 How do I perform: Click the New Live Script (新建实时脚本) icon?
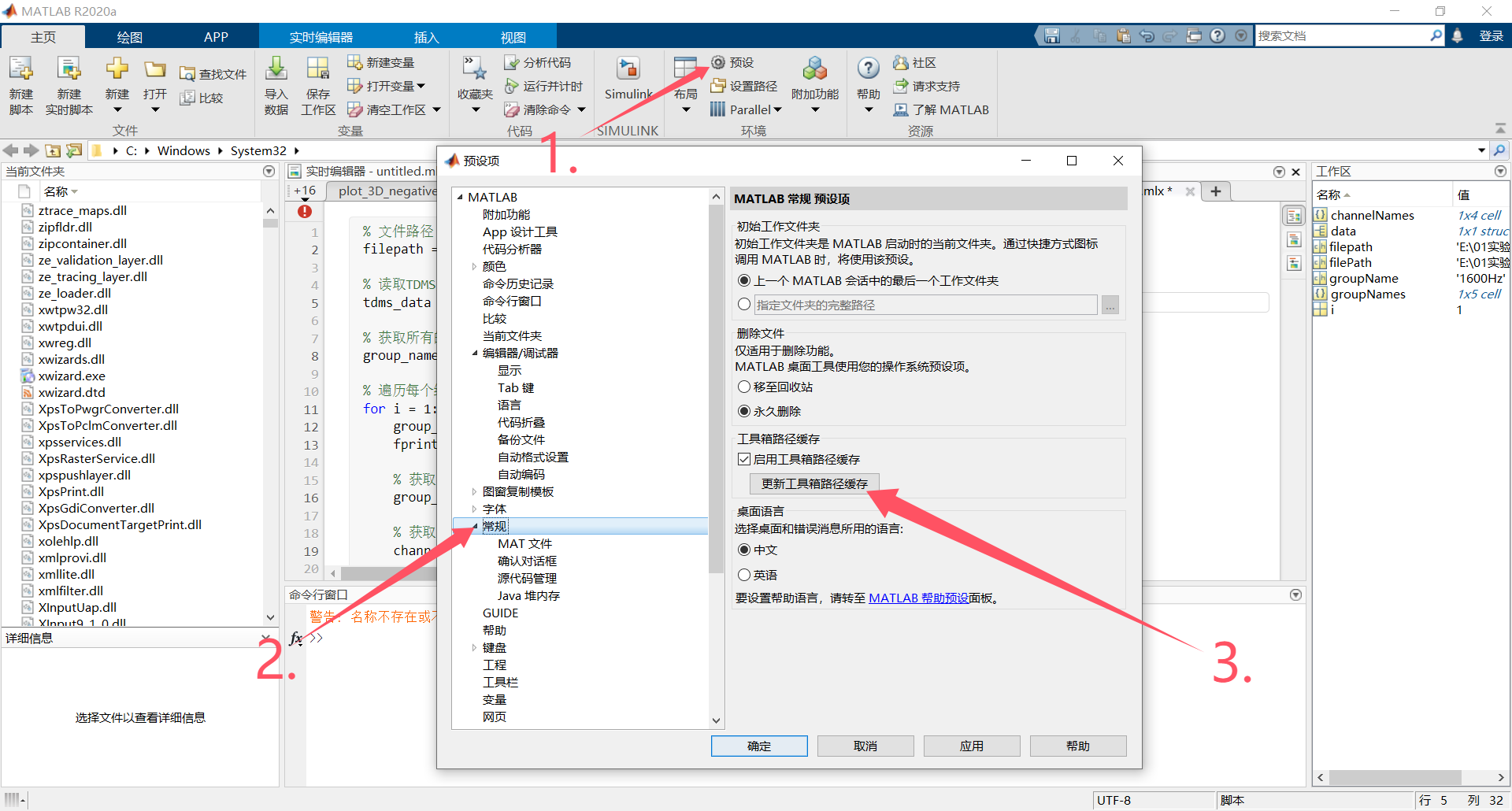[69, 69]
